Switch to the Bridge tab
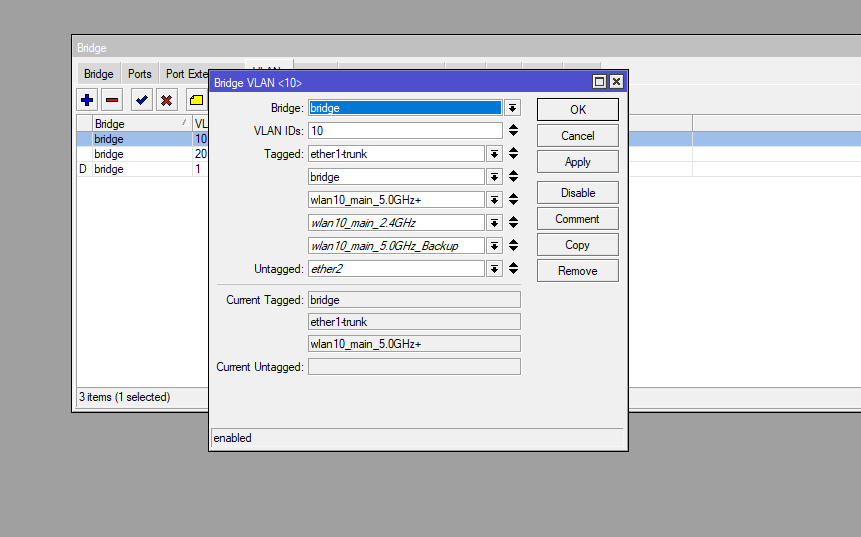861x537 pixels. click(x=99, y=74)
